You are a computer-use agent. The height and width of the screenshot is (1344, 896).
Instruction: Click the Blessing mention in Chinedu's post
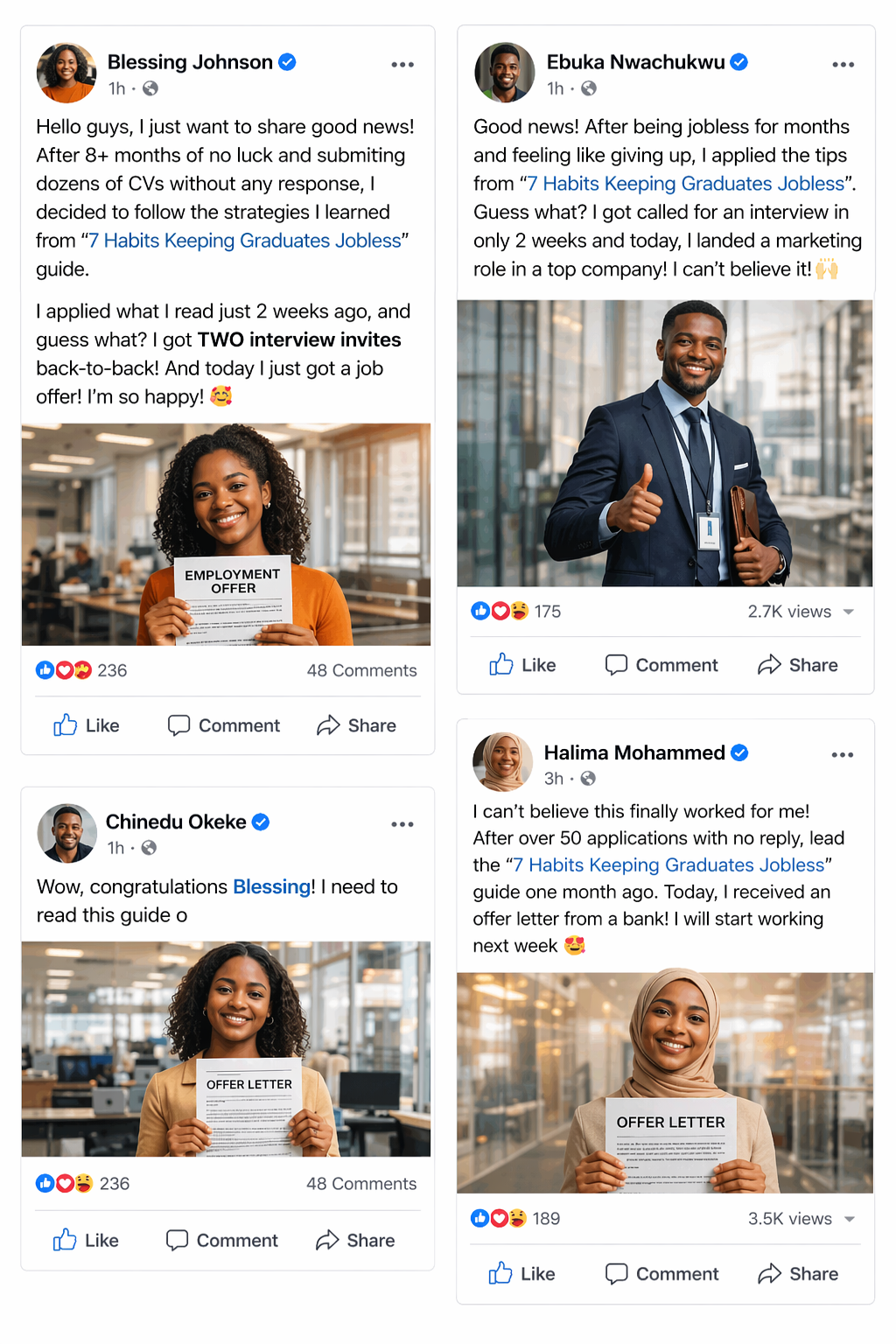271,887
